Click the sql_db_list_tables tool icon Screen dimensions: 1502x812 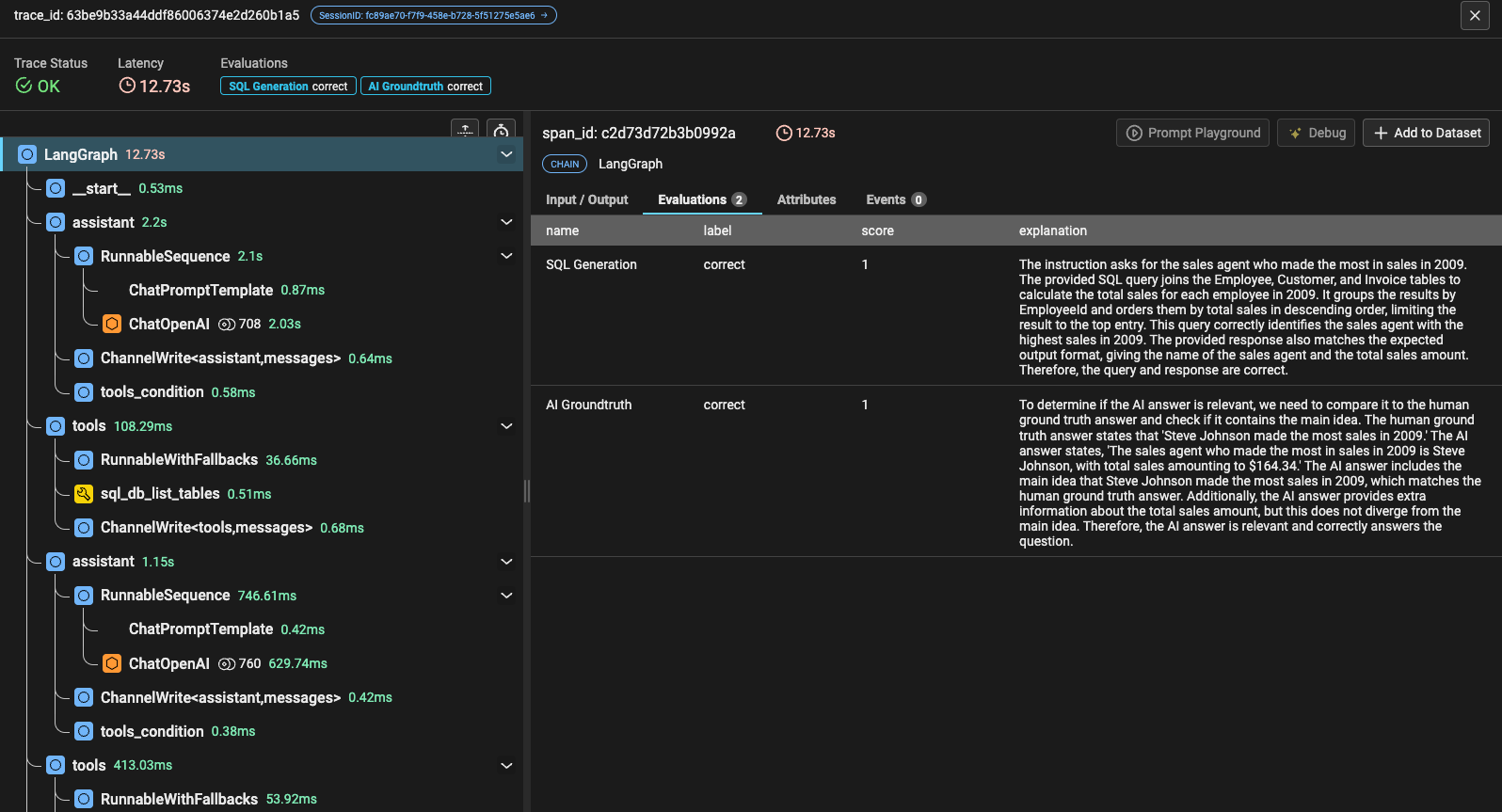84,494
